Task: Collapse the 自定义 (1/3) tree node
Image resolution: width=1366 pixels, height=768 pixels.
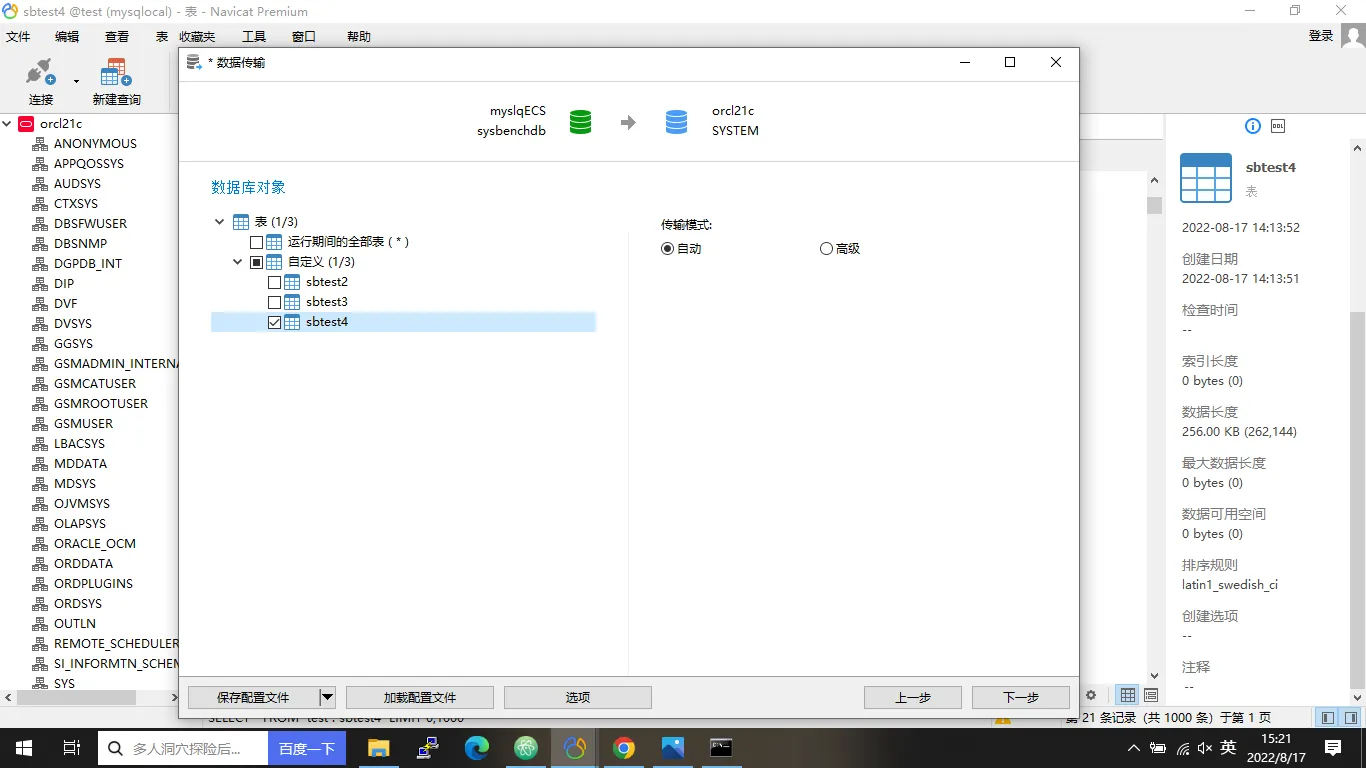Action: [238, 262]
